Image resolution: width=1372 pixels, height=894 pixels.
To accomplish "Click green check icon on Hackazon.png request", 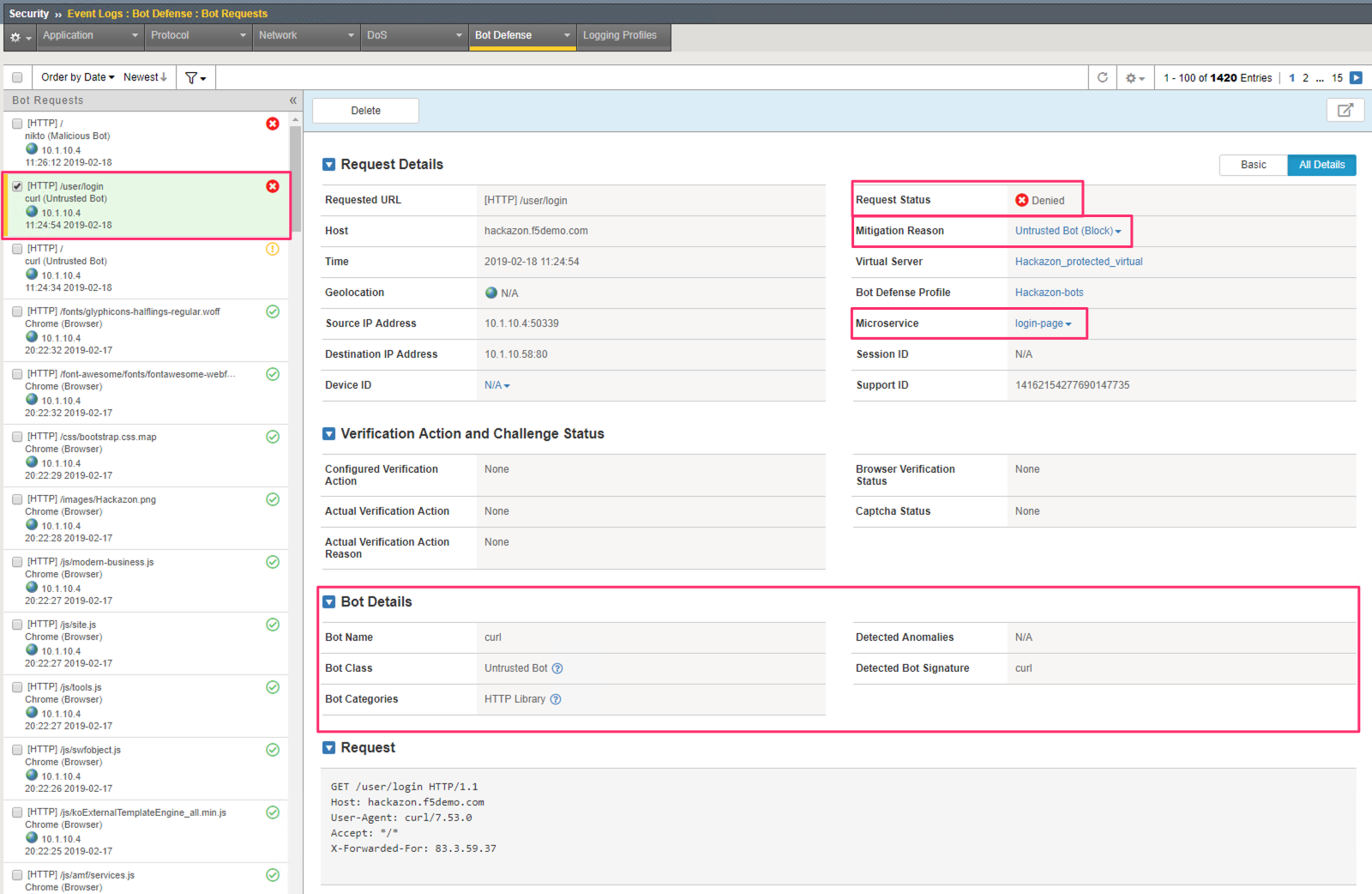I will pyautogui.click(x=273, y=499).
